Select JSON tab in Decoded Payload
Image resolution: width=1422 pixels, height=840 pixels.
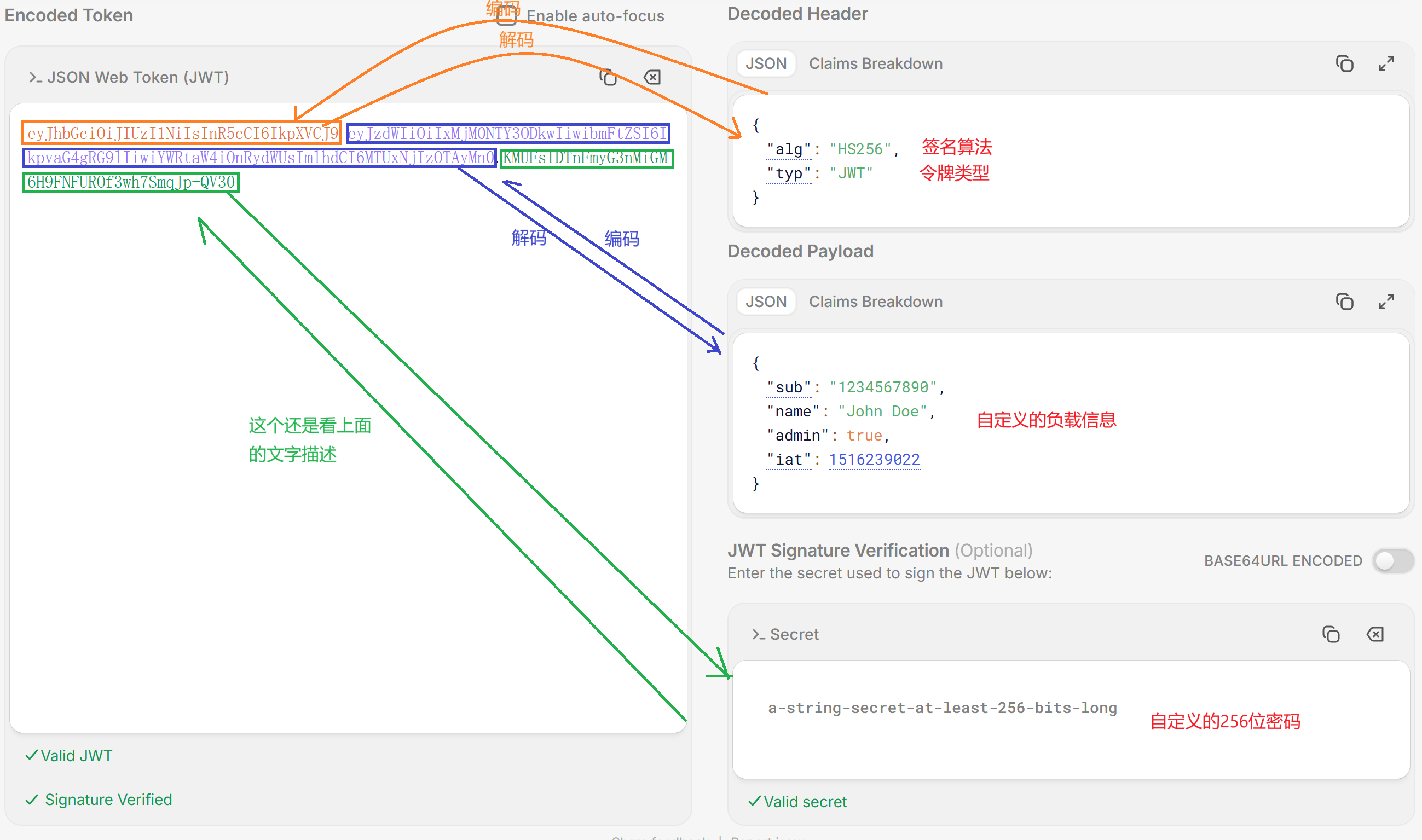pyautogui.click(x=766, y=302)
